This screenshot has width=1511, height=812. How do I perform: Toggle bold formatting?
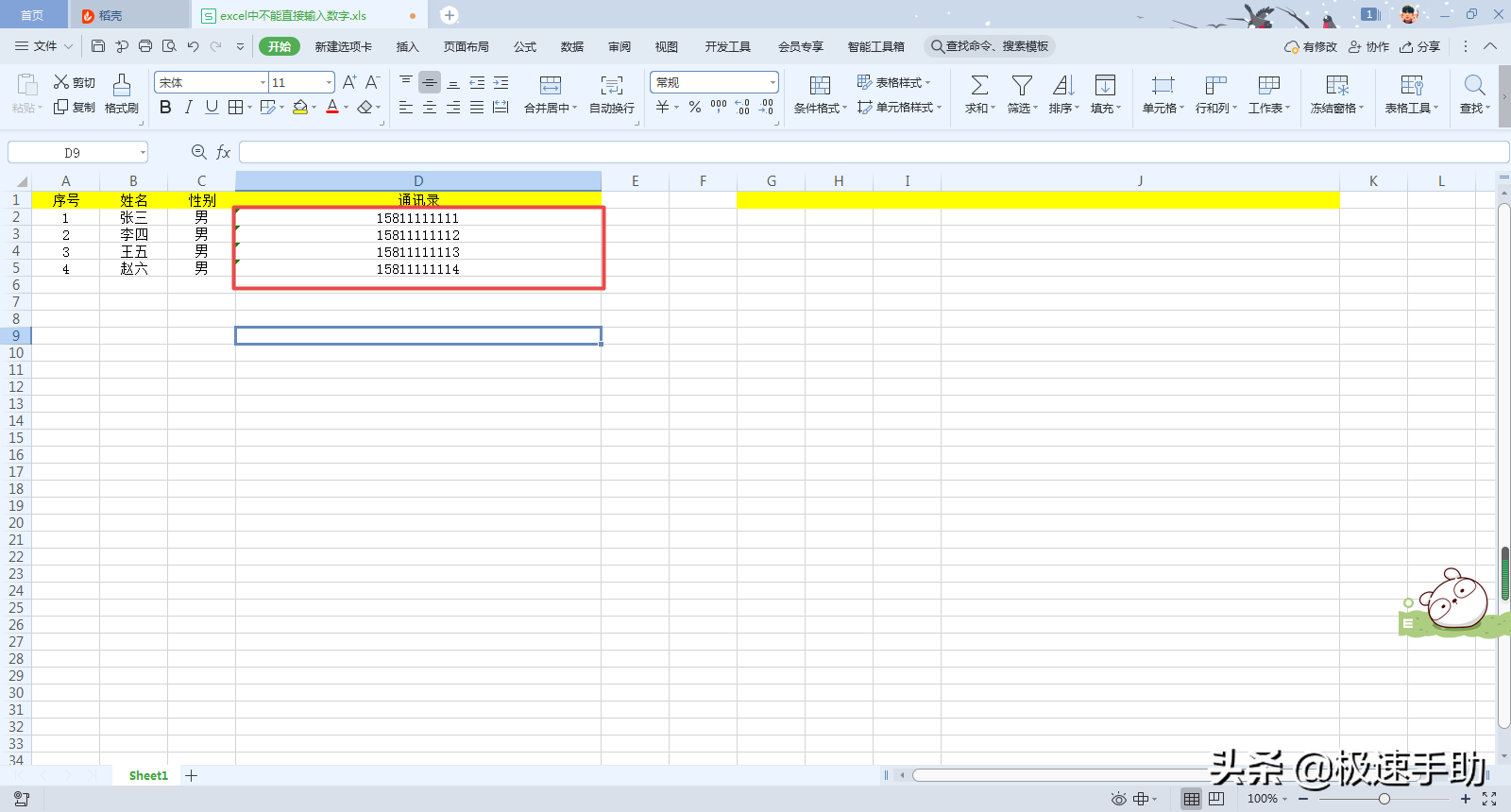click(165, 108)
